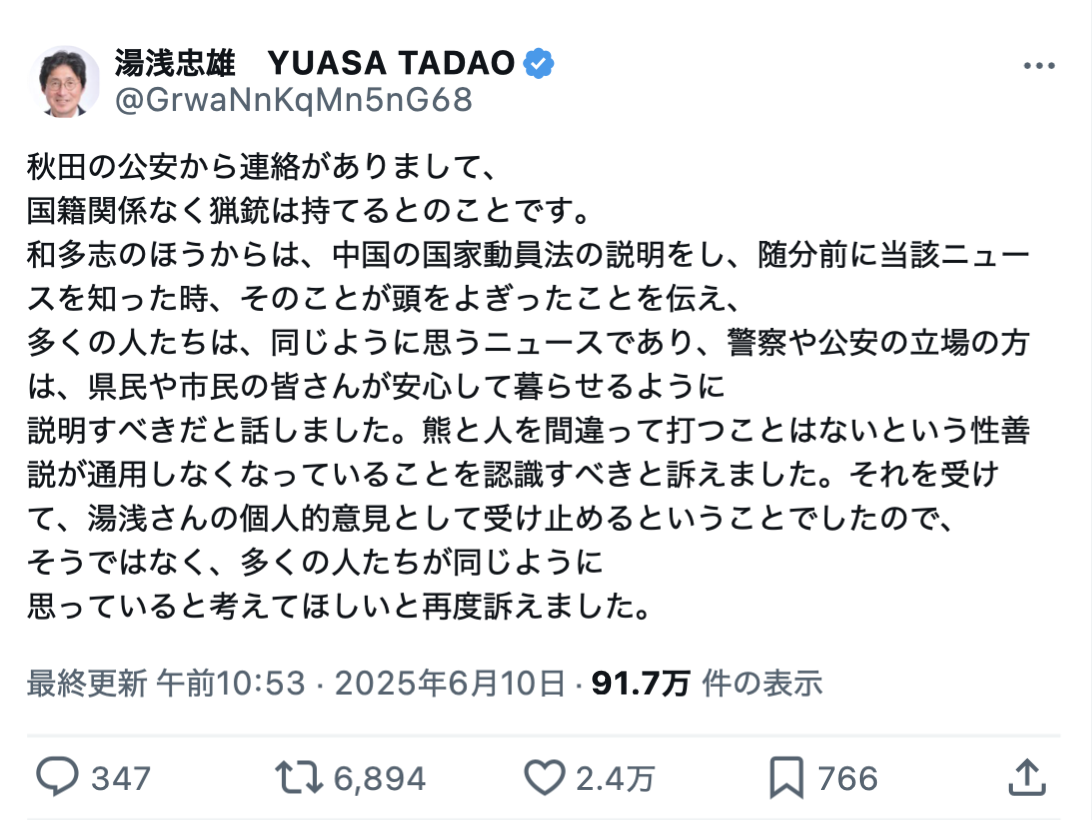View the 湯浅忠雄 profile avatar photo
Viewport: 1092px width, 820px height.
[x=64, y=82]
